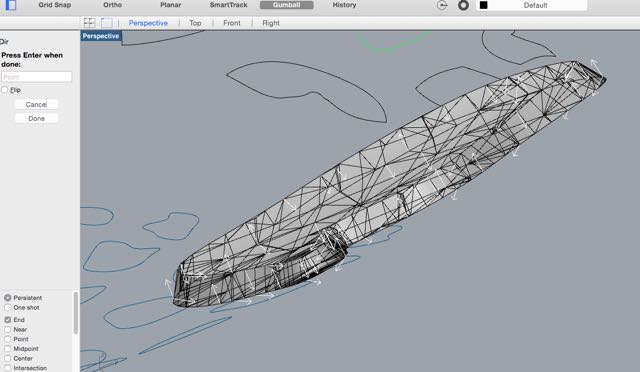Click the Done button
This screenshot has height=372, width=640.
36,118
